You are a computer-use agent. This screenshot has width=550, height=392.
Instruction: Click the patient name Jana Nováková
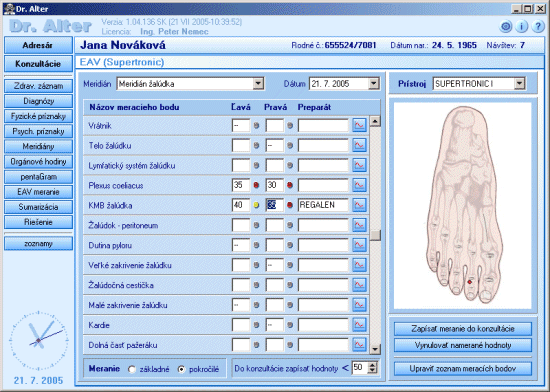pos(123,45)
